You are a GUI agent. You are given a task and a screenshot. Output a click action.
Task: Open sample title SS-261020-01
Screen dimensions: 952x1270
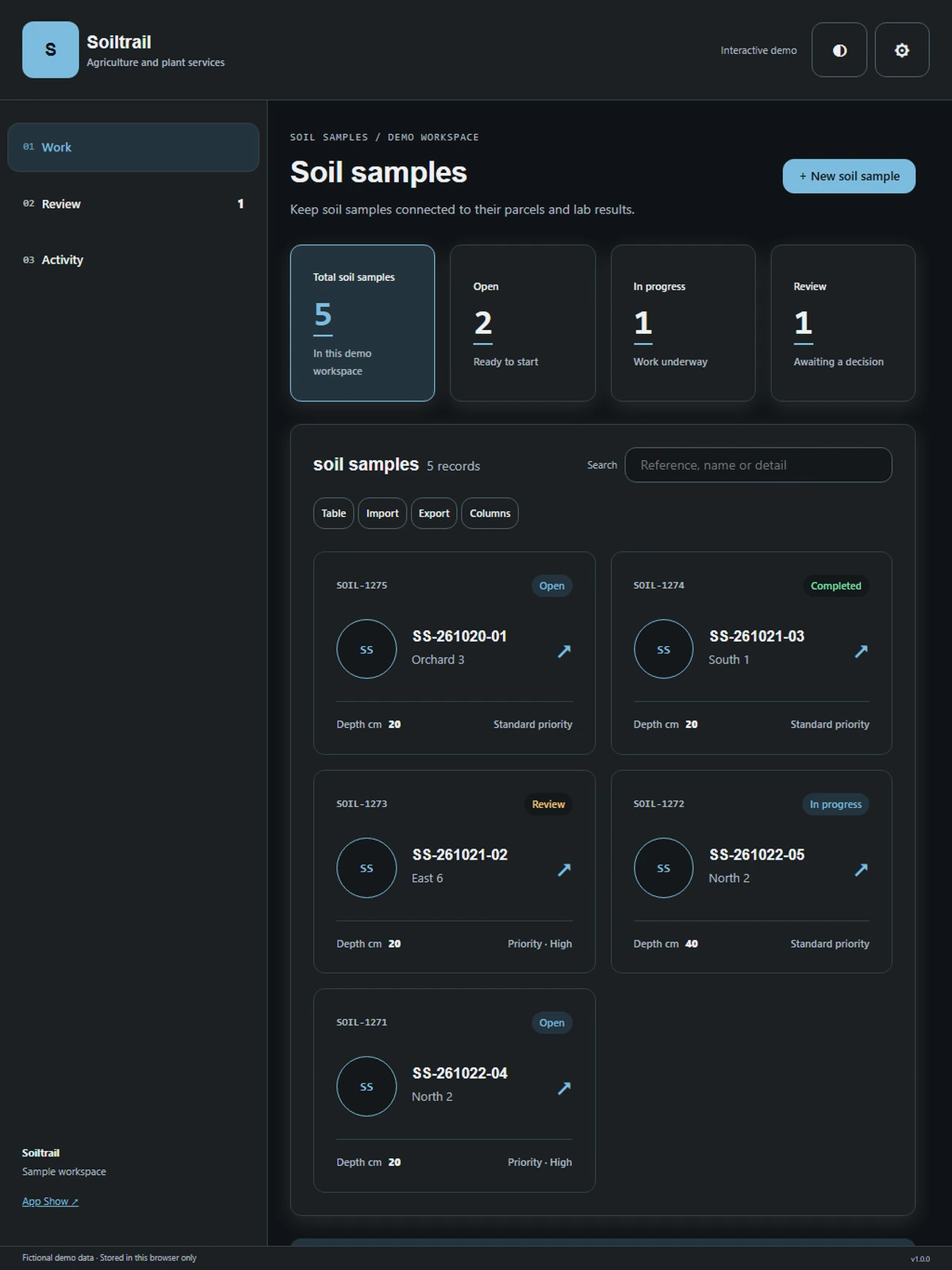(459, 636)
